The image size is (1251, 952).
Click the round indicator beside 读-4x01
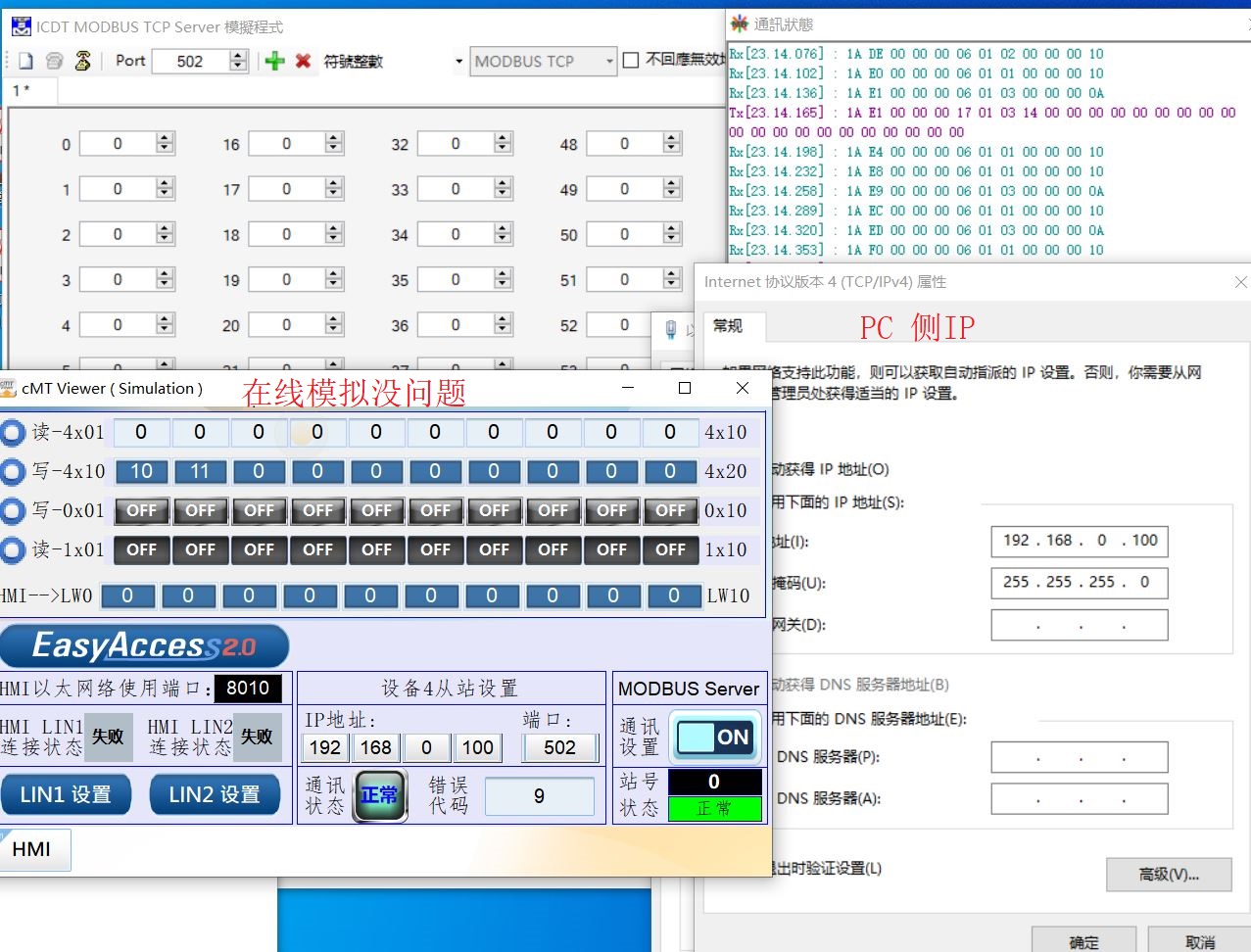pos(13,432)
